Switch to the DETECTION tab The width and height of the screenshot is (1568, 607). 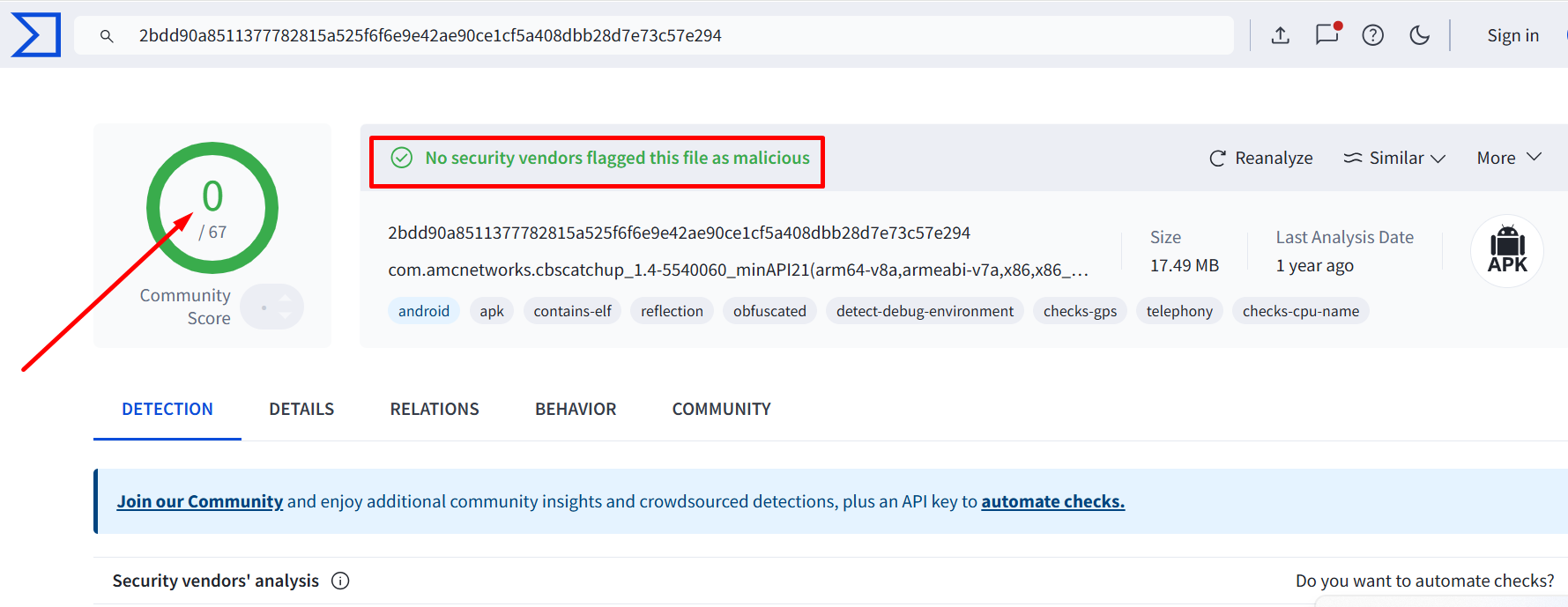point(167,409)
